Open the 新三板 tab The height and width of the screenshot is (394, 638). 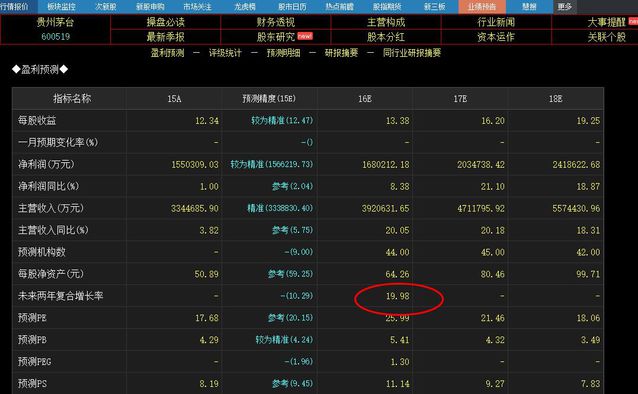pos(435,7)
